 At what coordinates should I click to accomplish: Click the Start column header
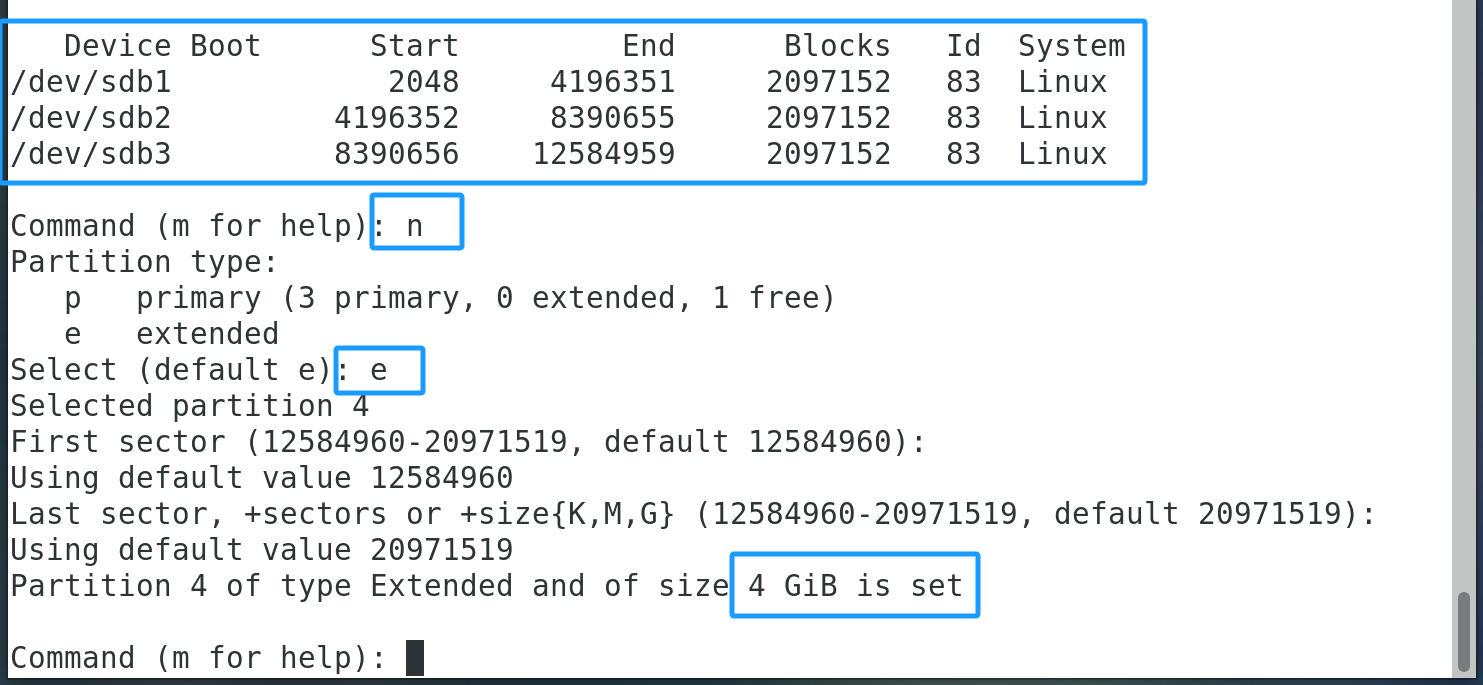[x=414, y=46]
